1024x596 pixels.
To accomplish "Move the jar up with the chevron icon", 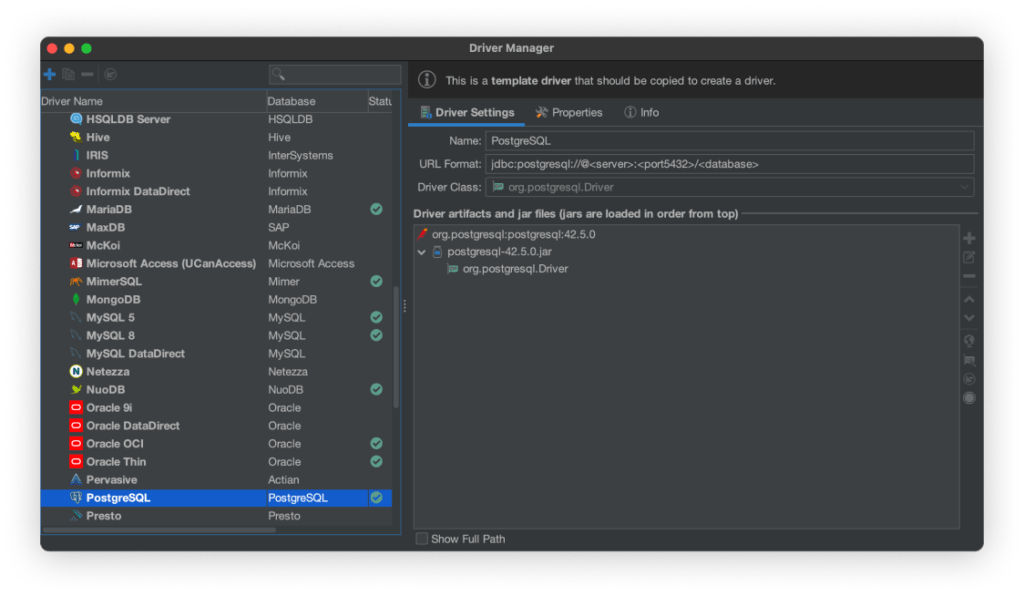I will tap(969, 299).
